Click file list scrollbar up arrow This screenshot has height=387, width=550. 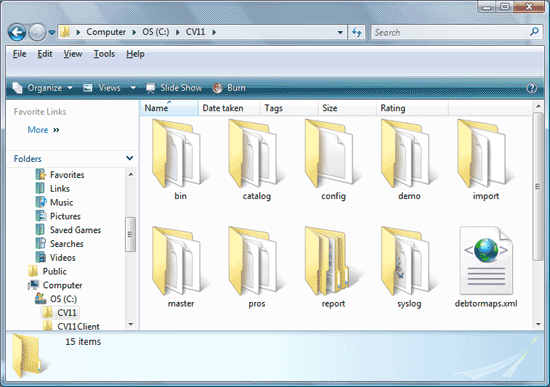pos(538,106)
